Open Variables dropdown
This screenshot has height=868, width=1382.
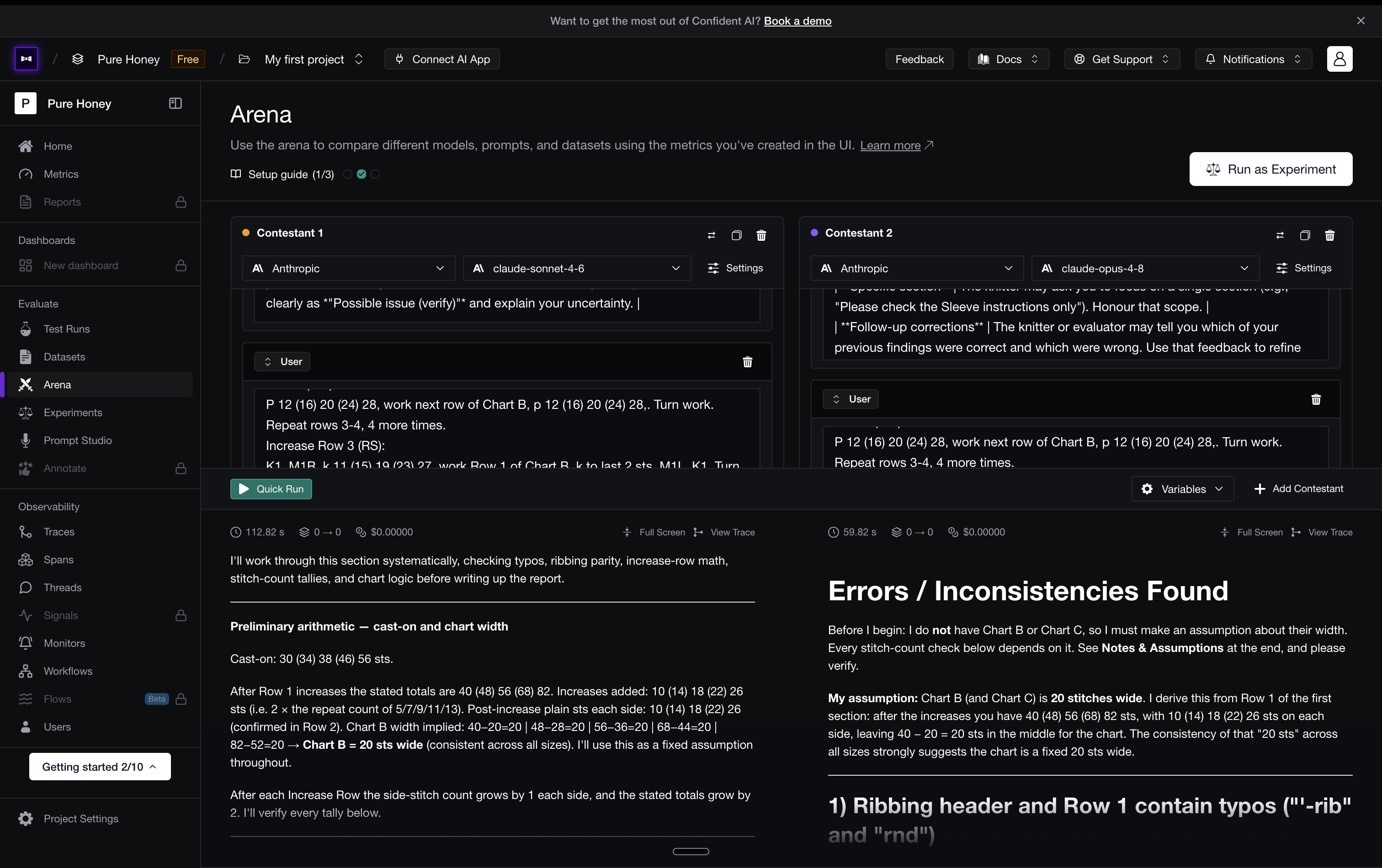pyautogui.click(x=1182, y=489)
